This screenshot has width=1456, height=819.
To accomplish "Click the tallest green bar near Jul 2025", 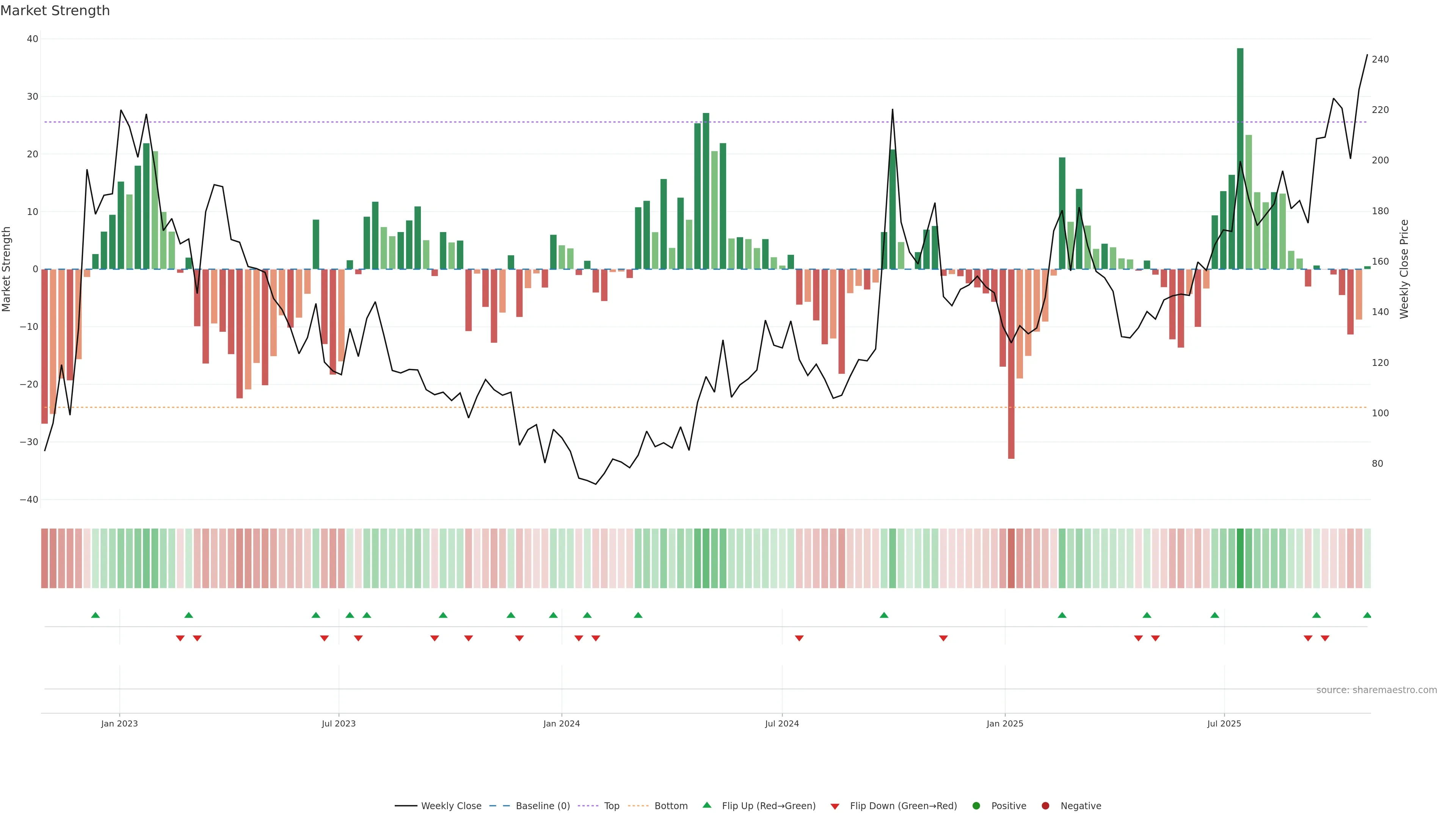I will pos(1240,158).
